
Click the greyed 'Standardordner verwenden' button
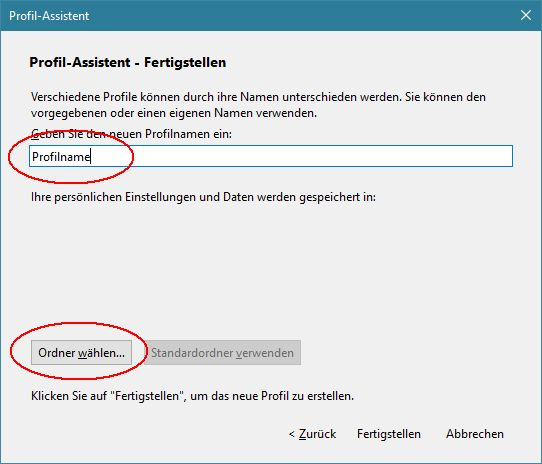tap(222, 353)
